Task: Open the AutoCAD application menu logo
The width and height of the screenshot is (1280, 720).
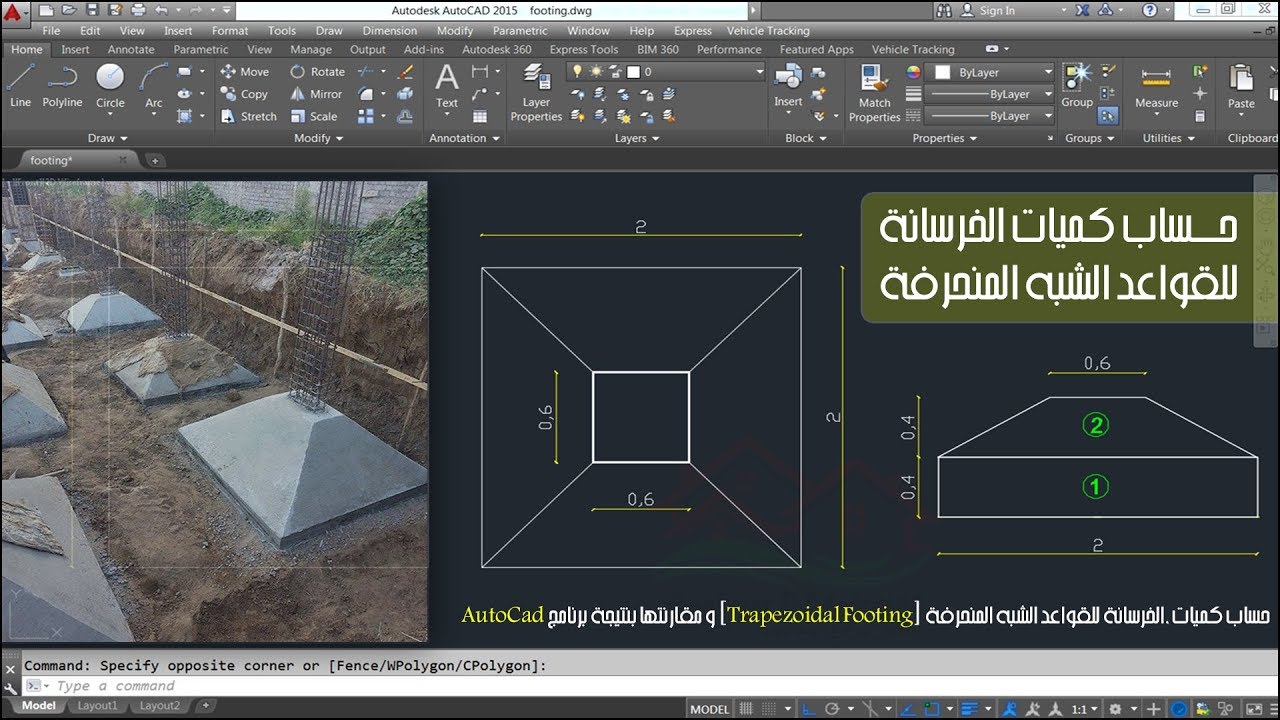Action: coord(14,12)
